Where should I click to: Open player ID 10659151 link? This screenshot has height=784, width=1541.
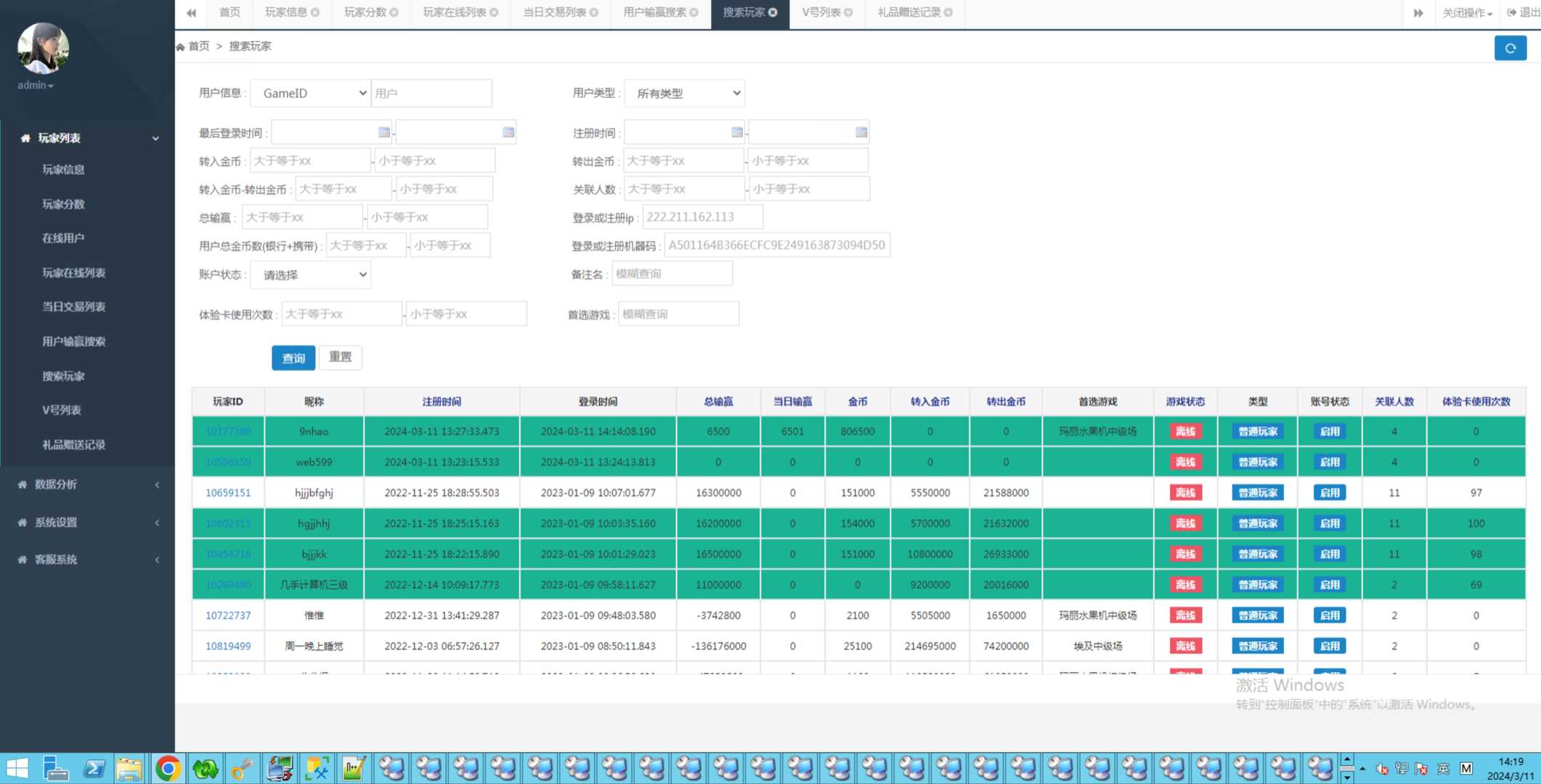(228, 492)
